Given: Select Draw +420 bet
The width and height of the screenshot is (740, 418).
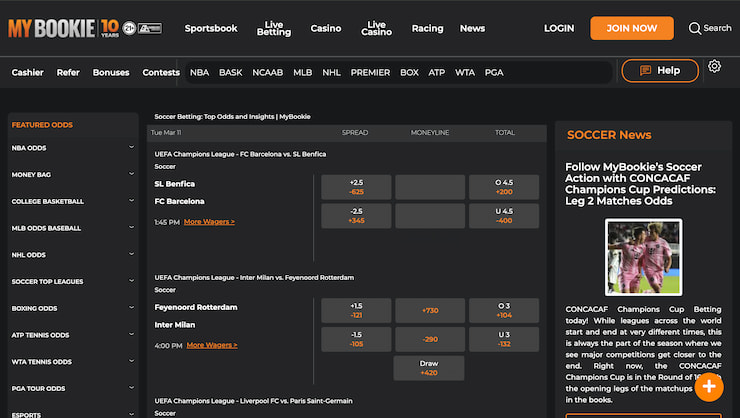Looking at the screenshot, I should coord(429,368).
